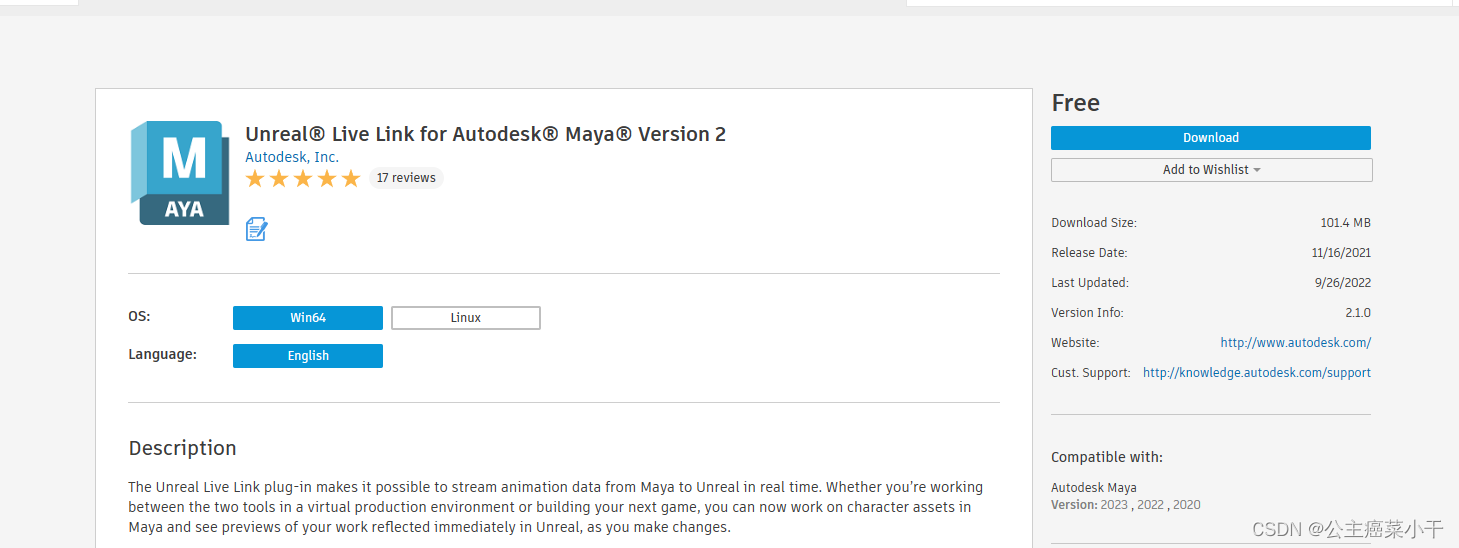
Task: Visit the http://www.autodesk.com/ website link
Action: [x=1296, y=343]
